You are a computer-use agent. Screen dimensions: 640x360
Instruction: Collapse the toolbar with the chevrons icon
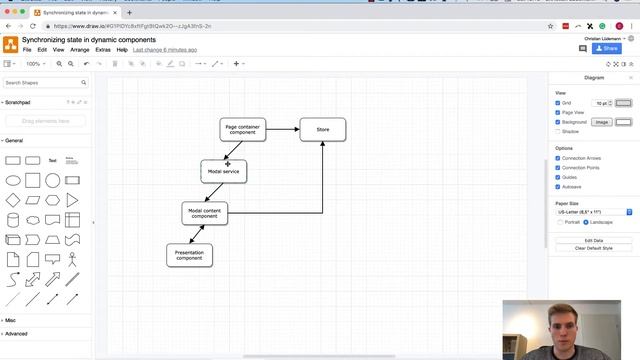click(x=631, y=64)
